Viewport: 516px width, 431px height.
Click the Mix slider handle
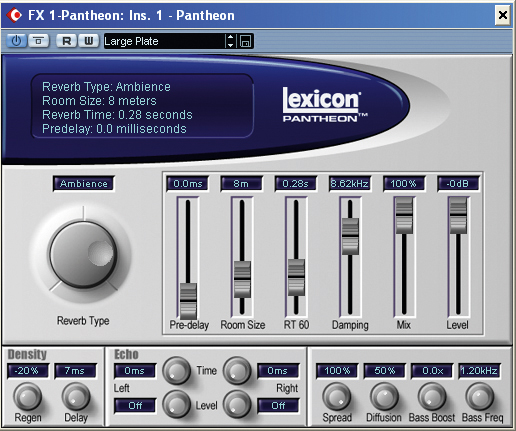point(404,215)
